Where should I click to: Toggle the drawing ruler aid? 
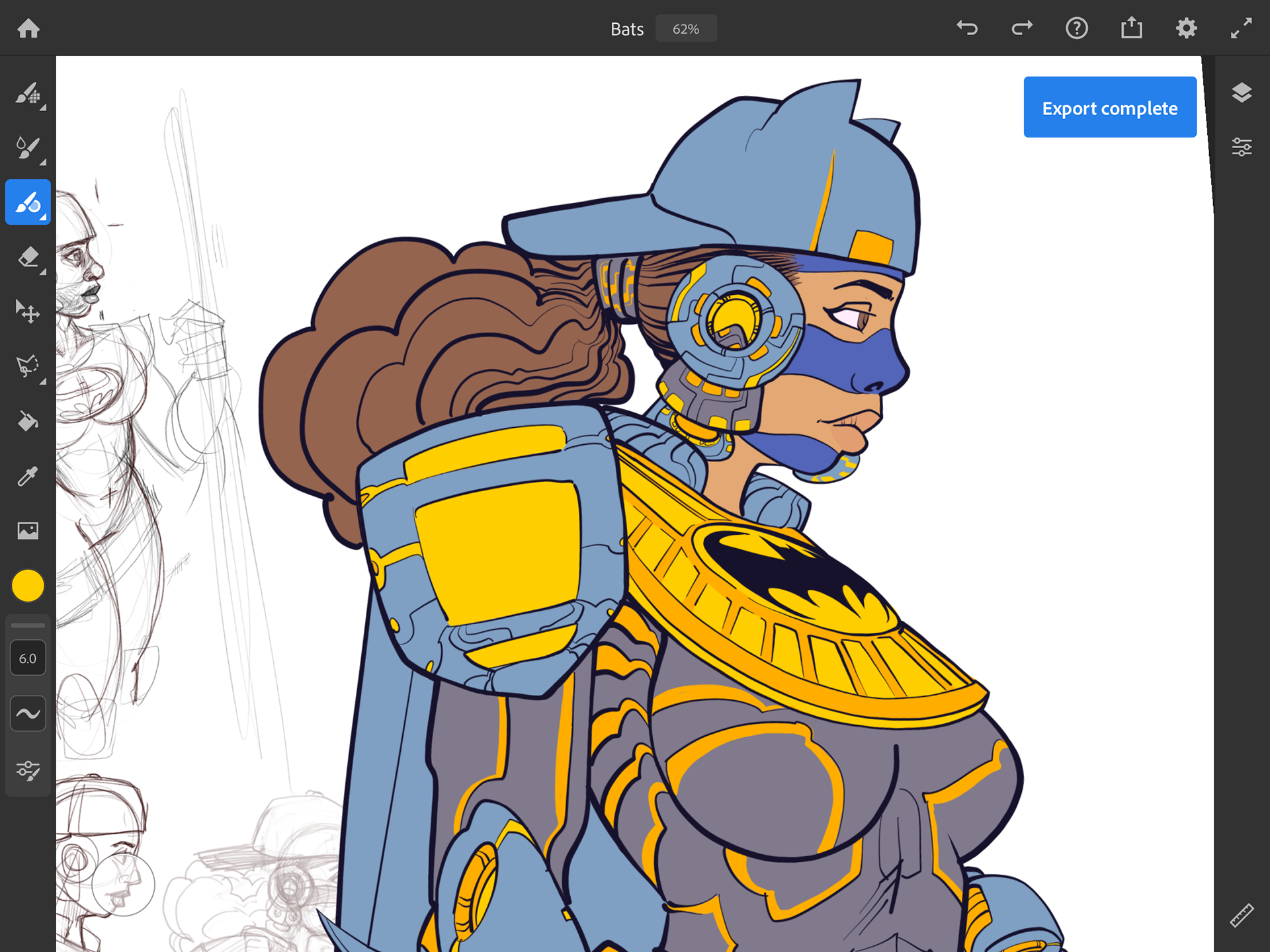click(1242, 916)
